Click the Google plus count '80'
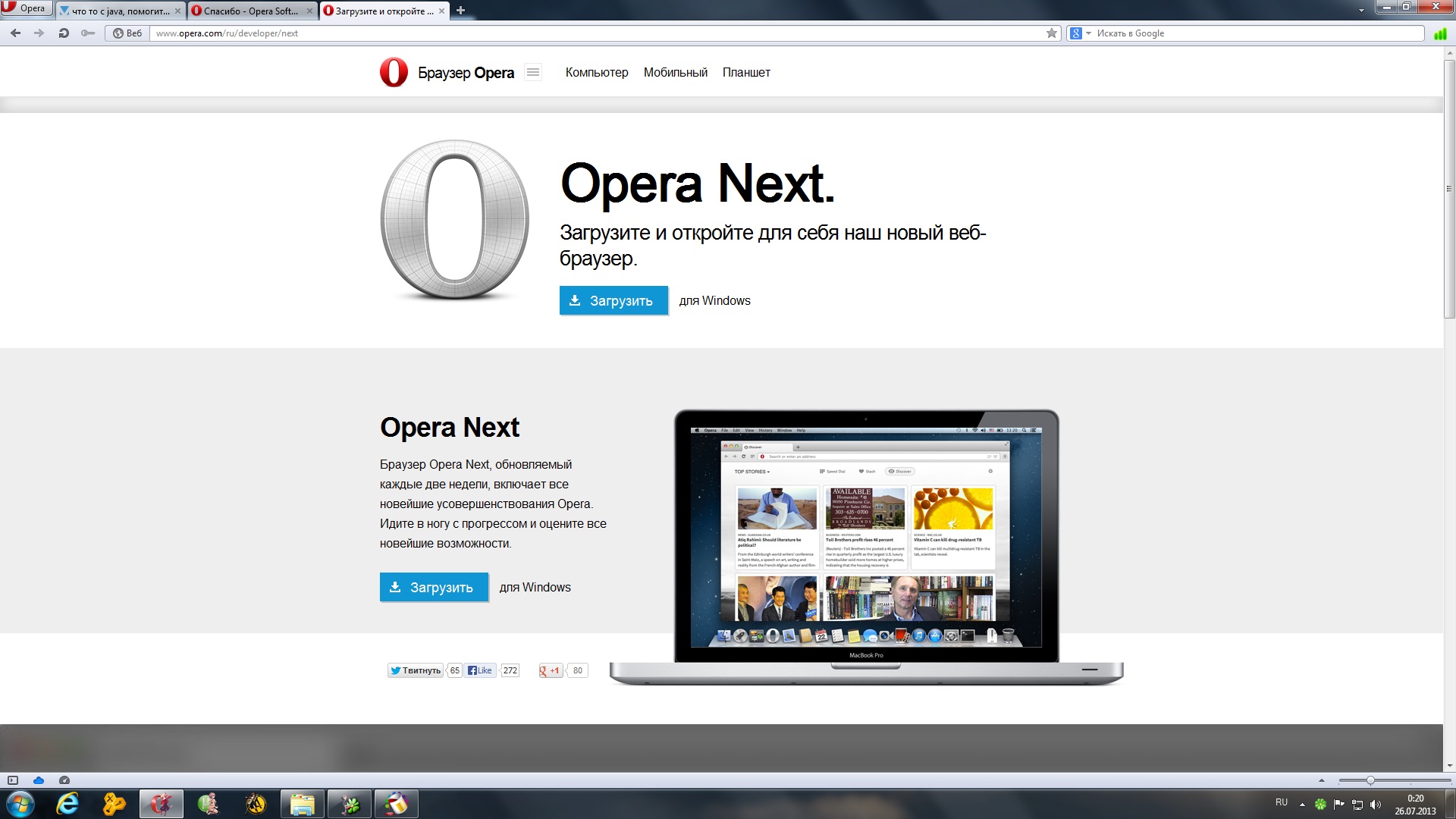This screenshot has width=1456, height=819. [578, 670]
